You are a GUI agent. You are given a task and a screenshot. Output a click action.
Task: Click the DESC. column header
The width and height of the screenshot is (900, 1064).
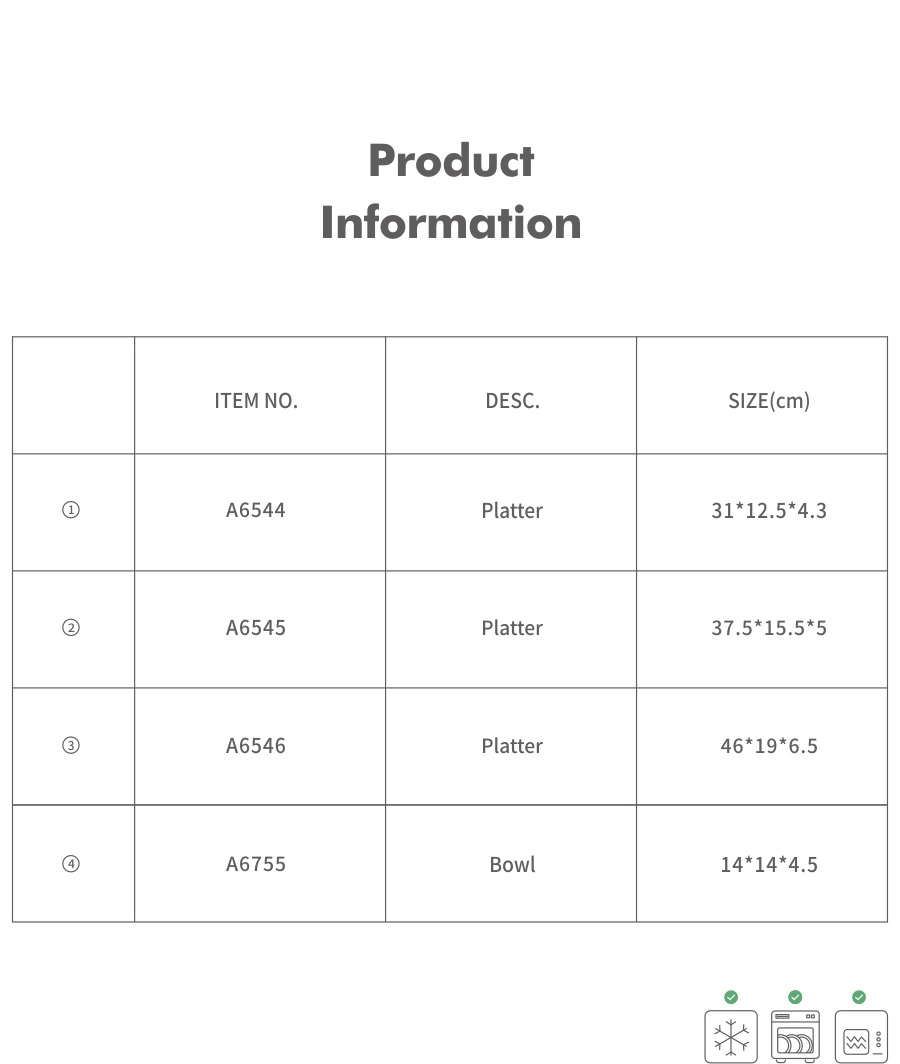(x=512, y=401)
